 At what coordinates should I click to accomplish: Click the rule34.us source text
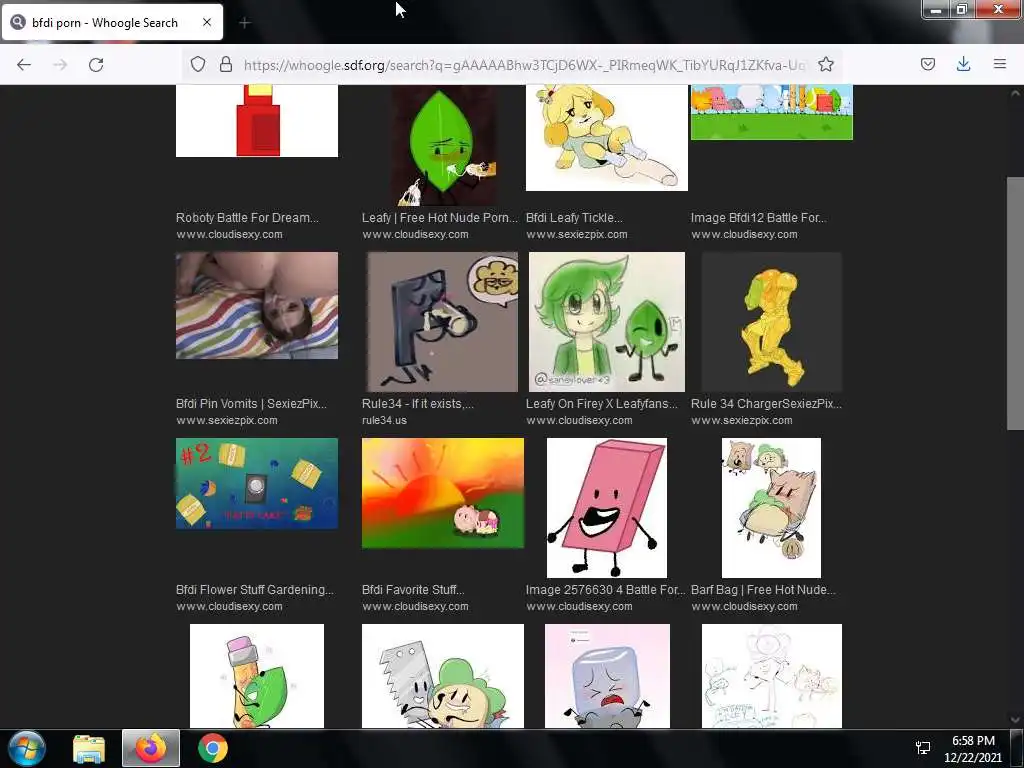(x=384, y=421)
